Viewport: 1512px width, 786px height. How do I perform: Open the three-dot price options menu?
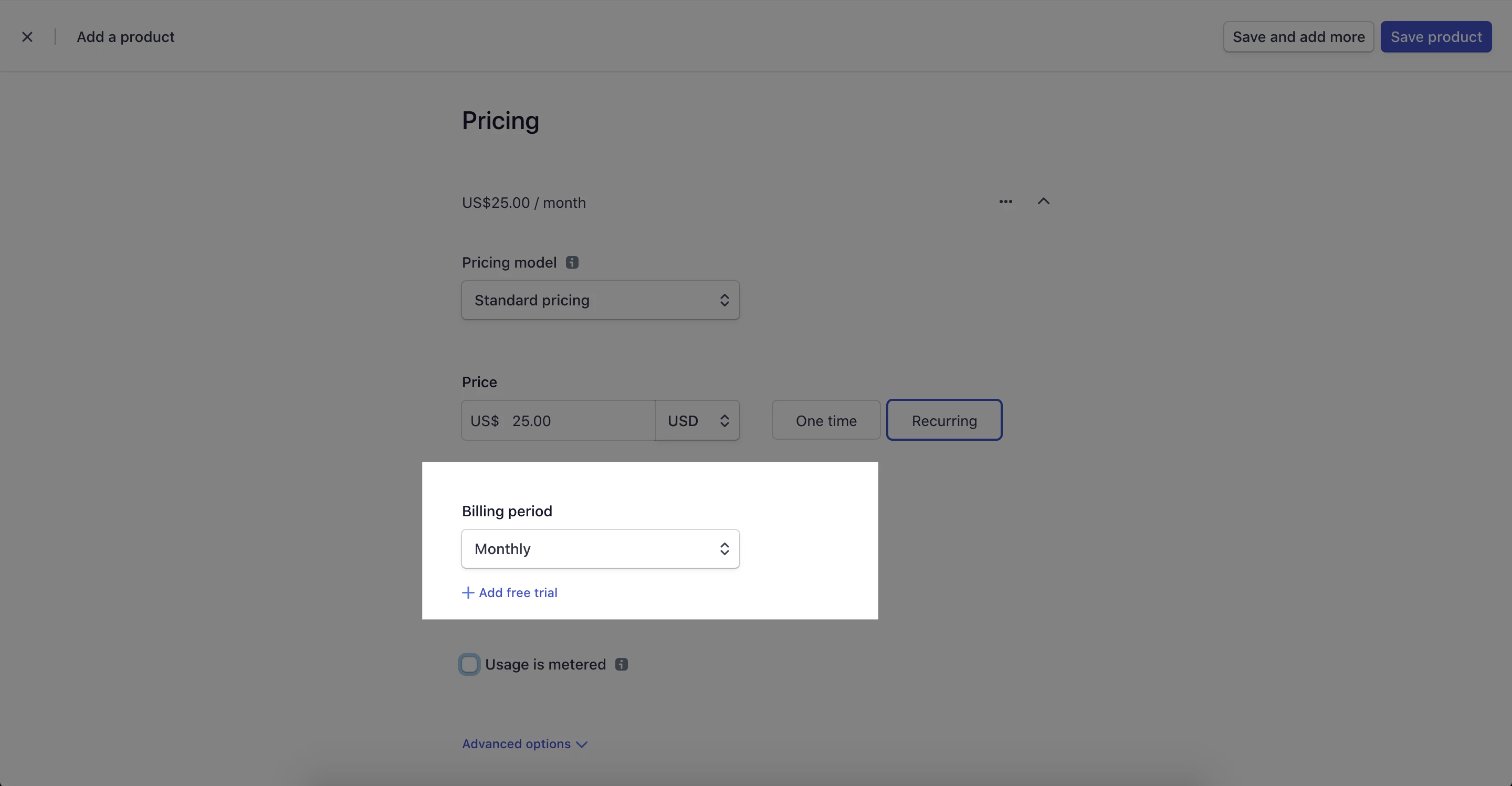1005,201
